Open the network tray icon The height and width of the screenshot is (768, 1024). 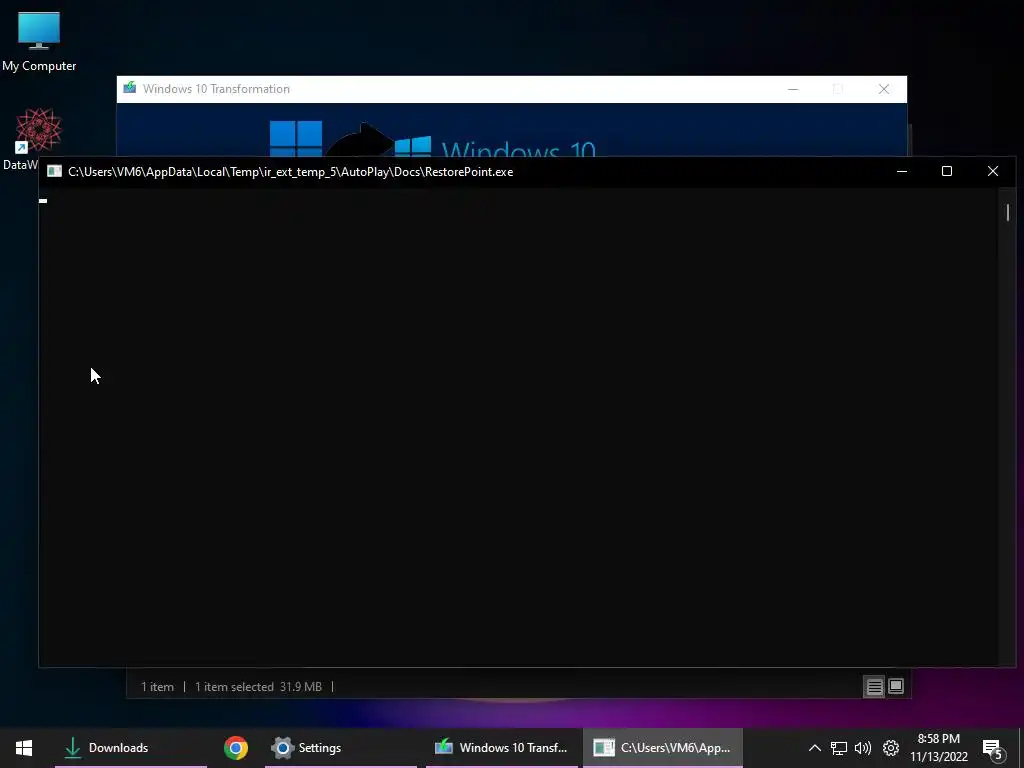click(839, 748)
